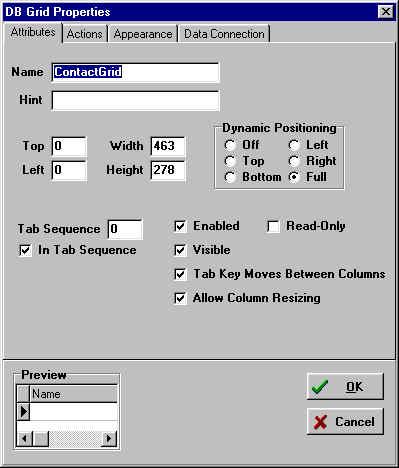Click the preview horizontal scrollbar thumb
Screen dimensions: 399x468
pos(41,438)
